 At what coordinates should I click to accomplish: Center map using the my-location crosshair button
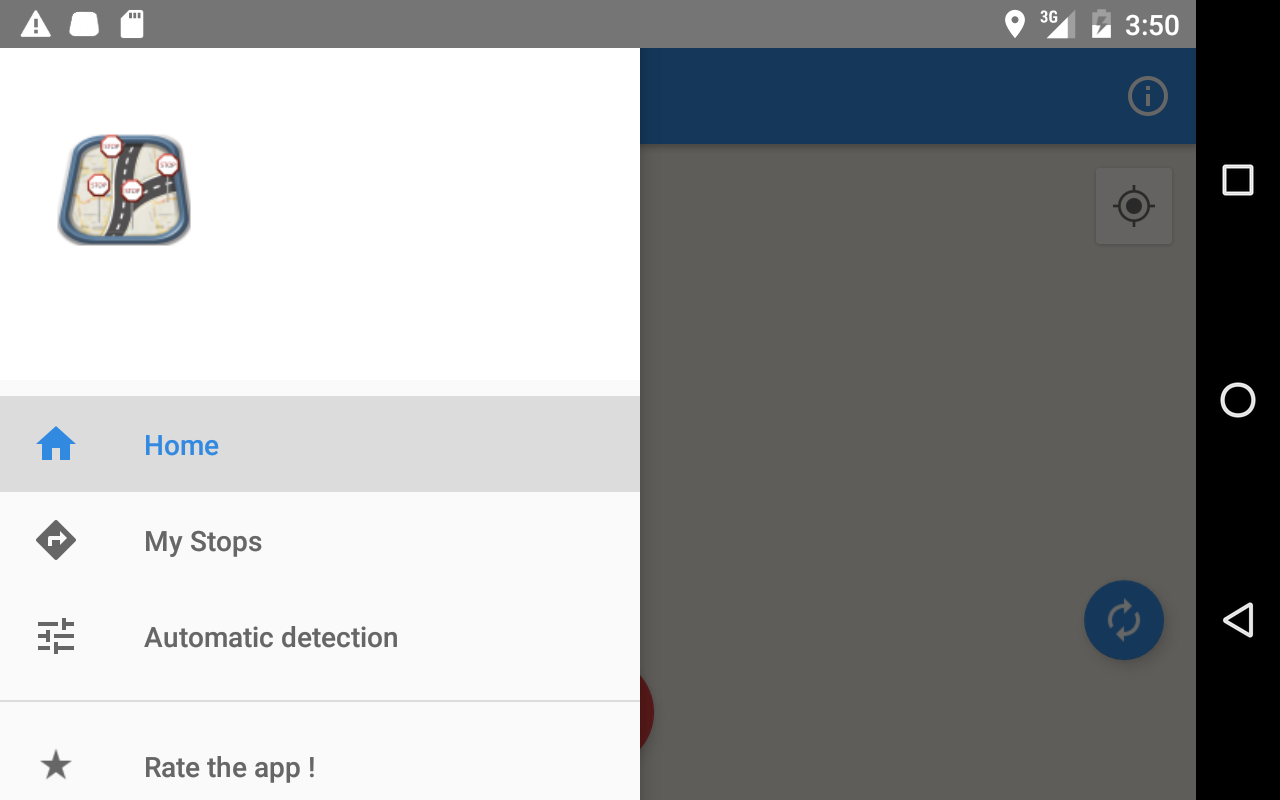1134,206
